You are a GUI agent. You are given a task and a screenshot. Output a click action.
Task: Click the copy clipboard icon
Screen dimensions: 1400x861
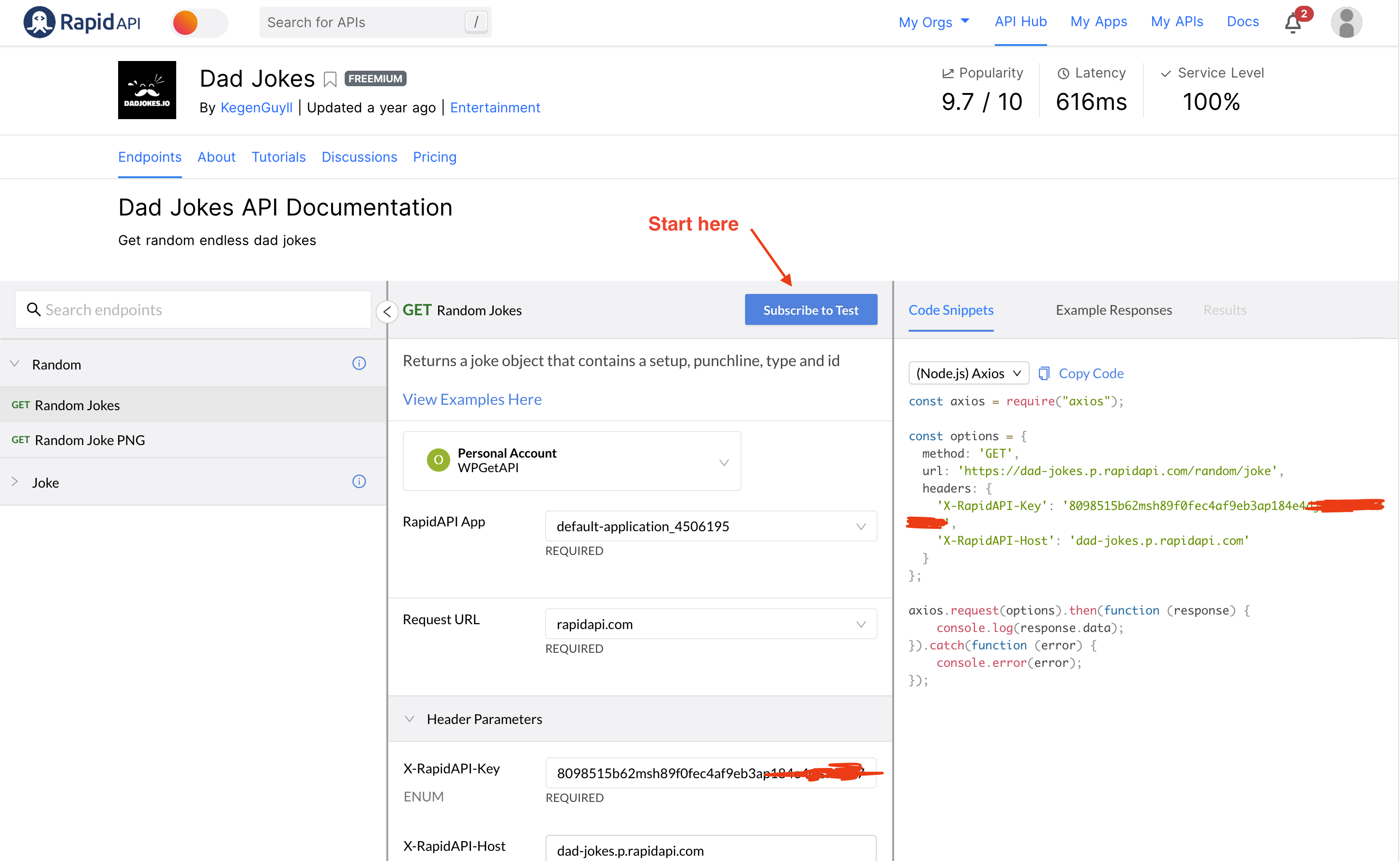[x=1044, y=373]
